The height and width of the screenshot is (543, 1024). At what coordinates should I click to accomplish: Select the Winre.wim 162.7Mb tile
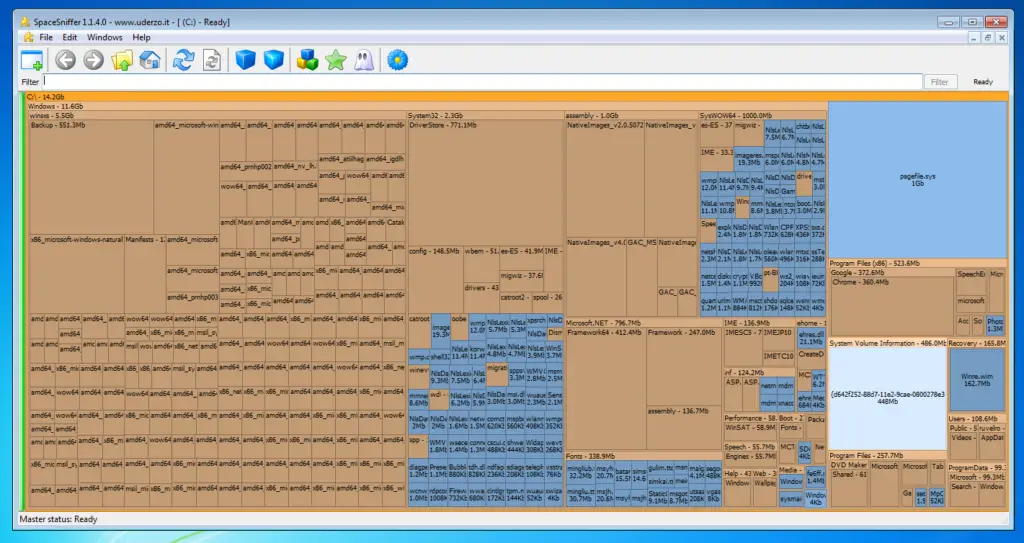coord(977,380)
